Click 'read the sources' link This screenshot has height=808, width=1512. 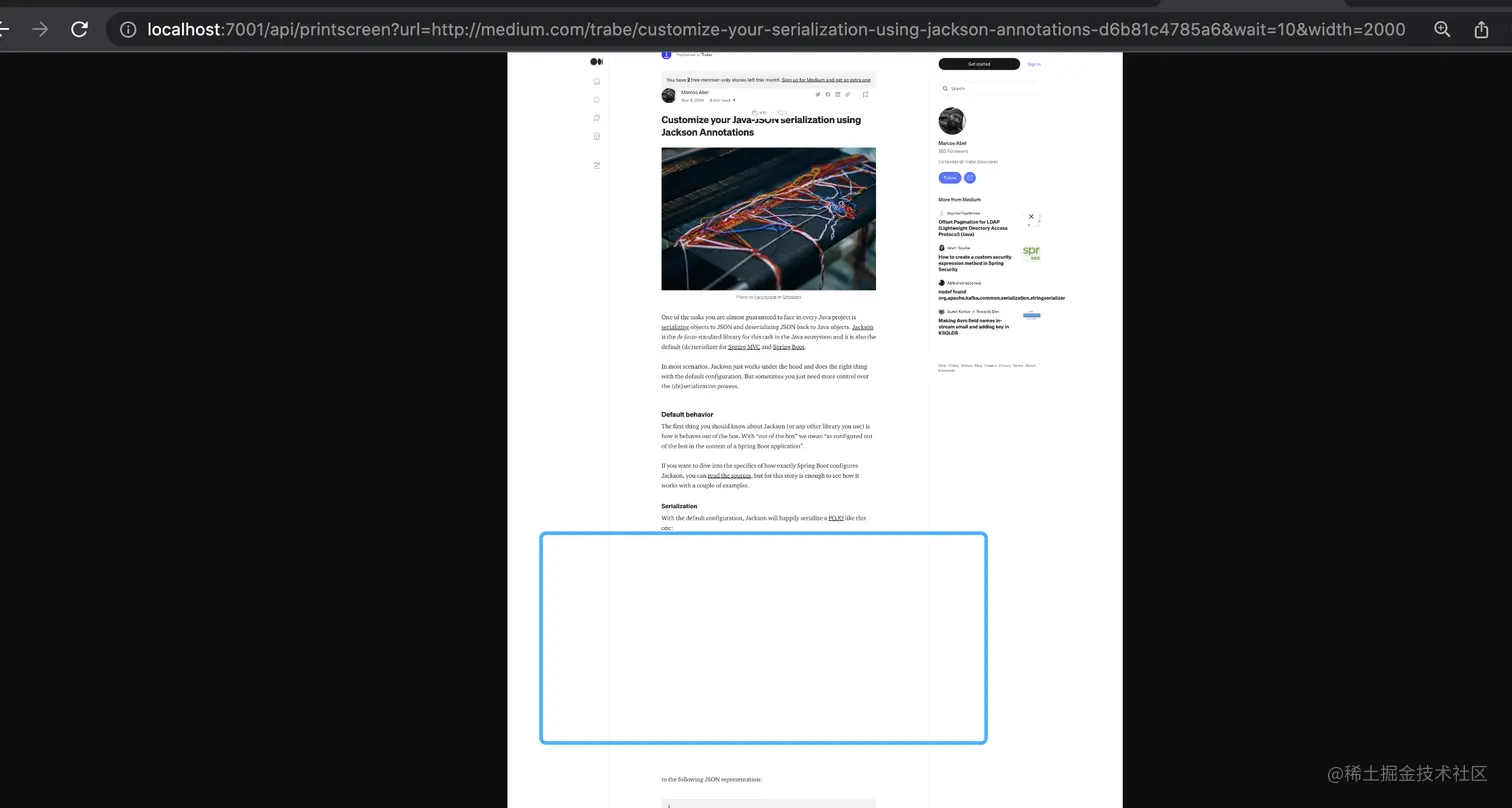point(729,476)
